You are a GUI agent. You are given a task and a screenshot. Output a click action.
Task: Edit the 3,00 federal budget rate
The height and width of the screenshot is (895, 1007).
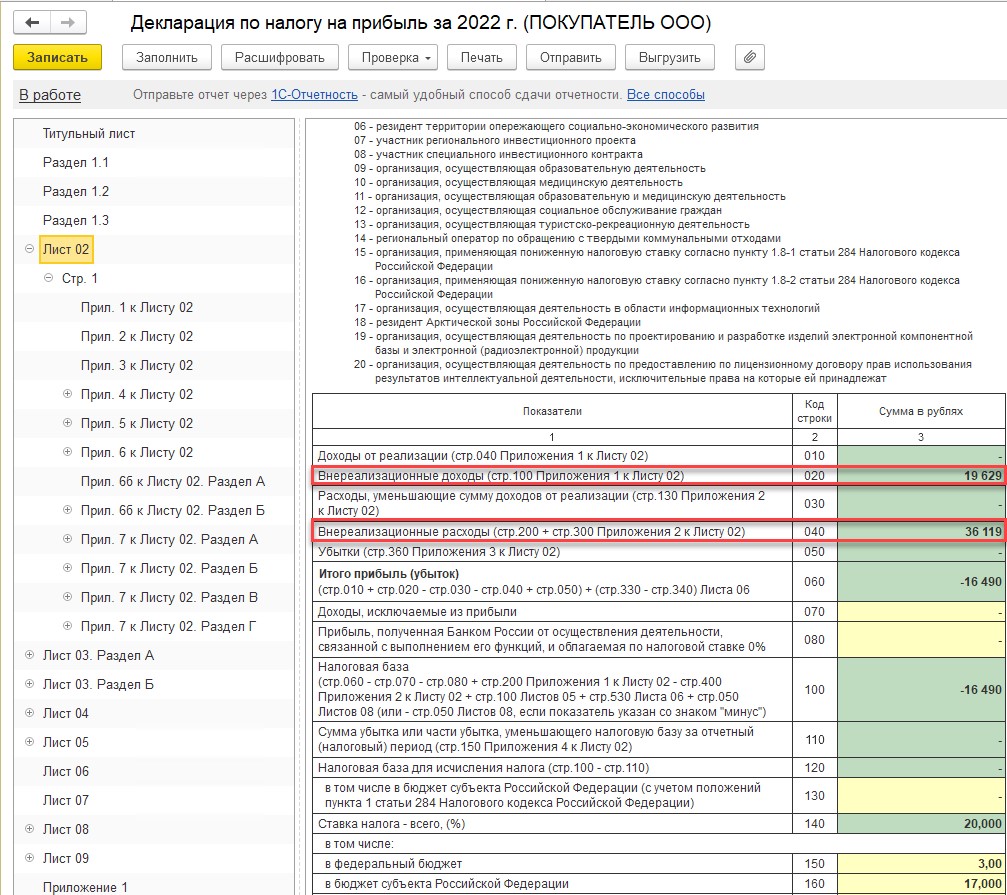click(921, 864)
